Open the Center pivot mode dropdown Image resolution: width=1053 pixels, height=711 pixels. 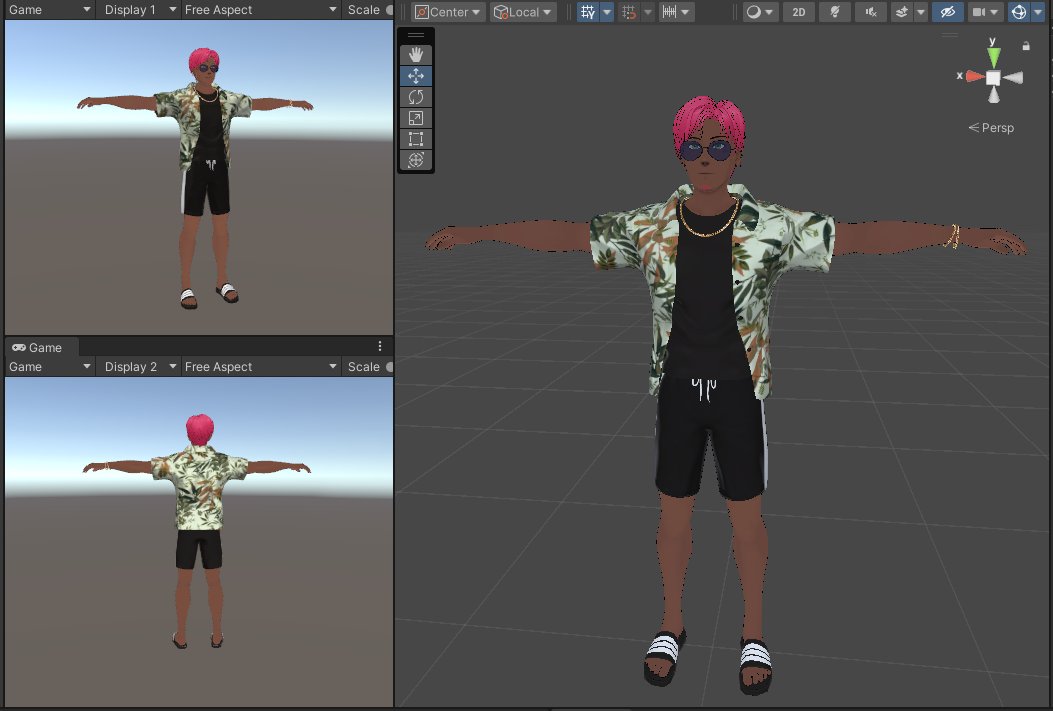click(x=448, y=12)
